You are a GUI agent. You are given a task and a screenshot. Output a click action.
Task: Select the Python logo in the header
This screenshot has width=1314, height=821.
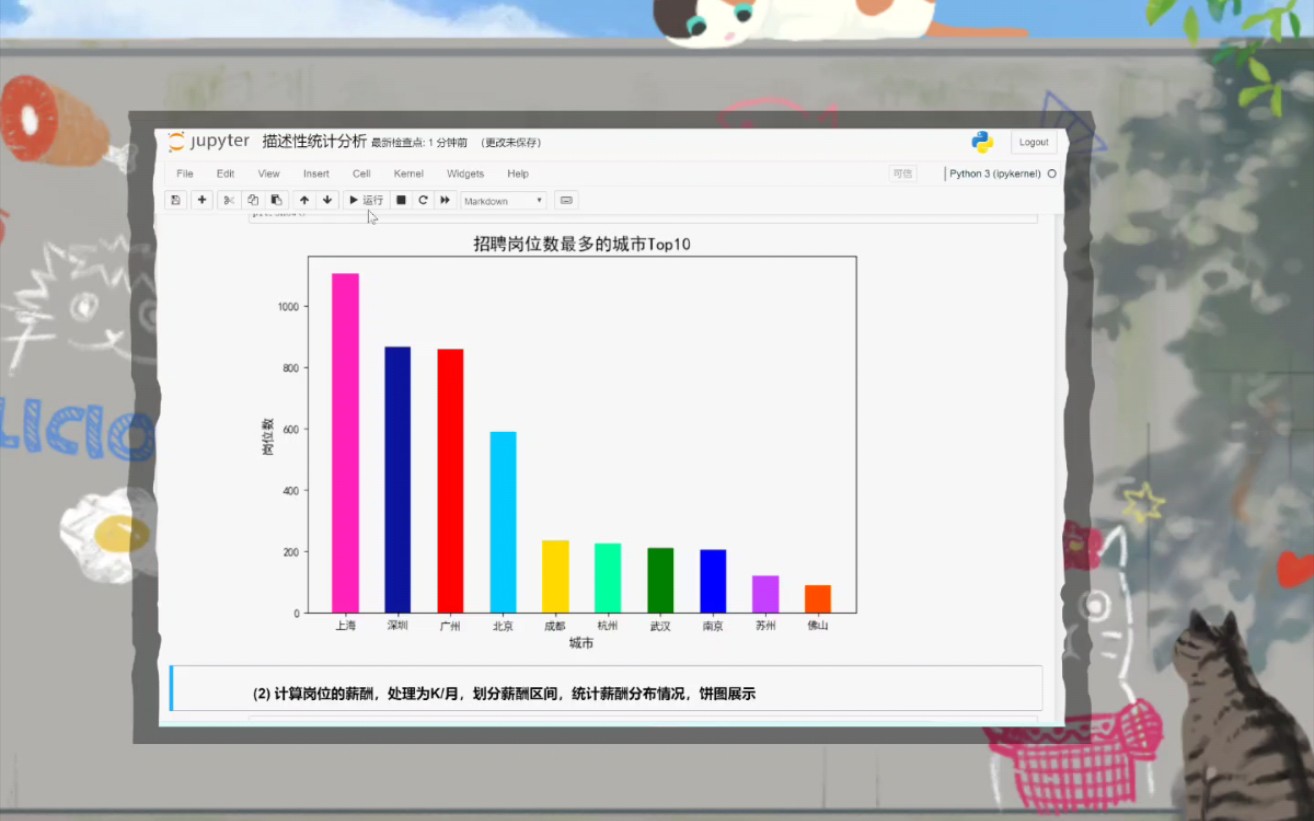point(983,141)
